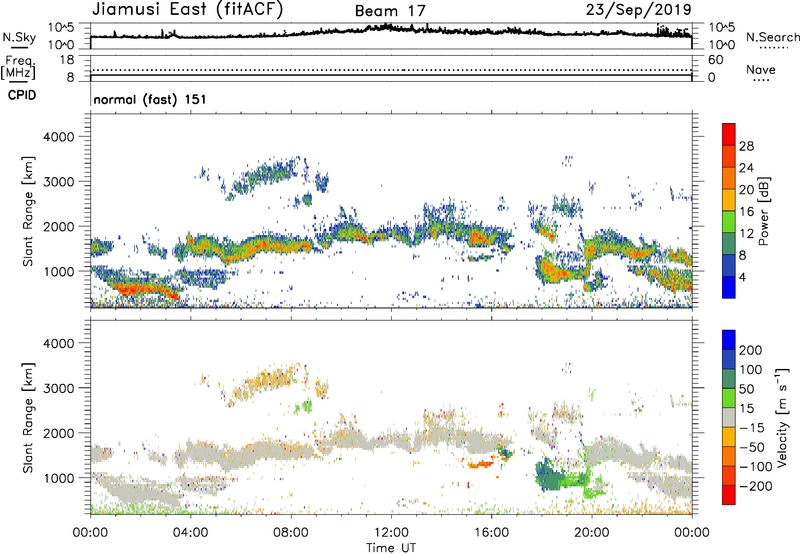This screenshot has width=800, height=554.
Task: Click the '08:00' time axis tick label
Action: [x=291, y=533]
